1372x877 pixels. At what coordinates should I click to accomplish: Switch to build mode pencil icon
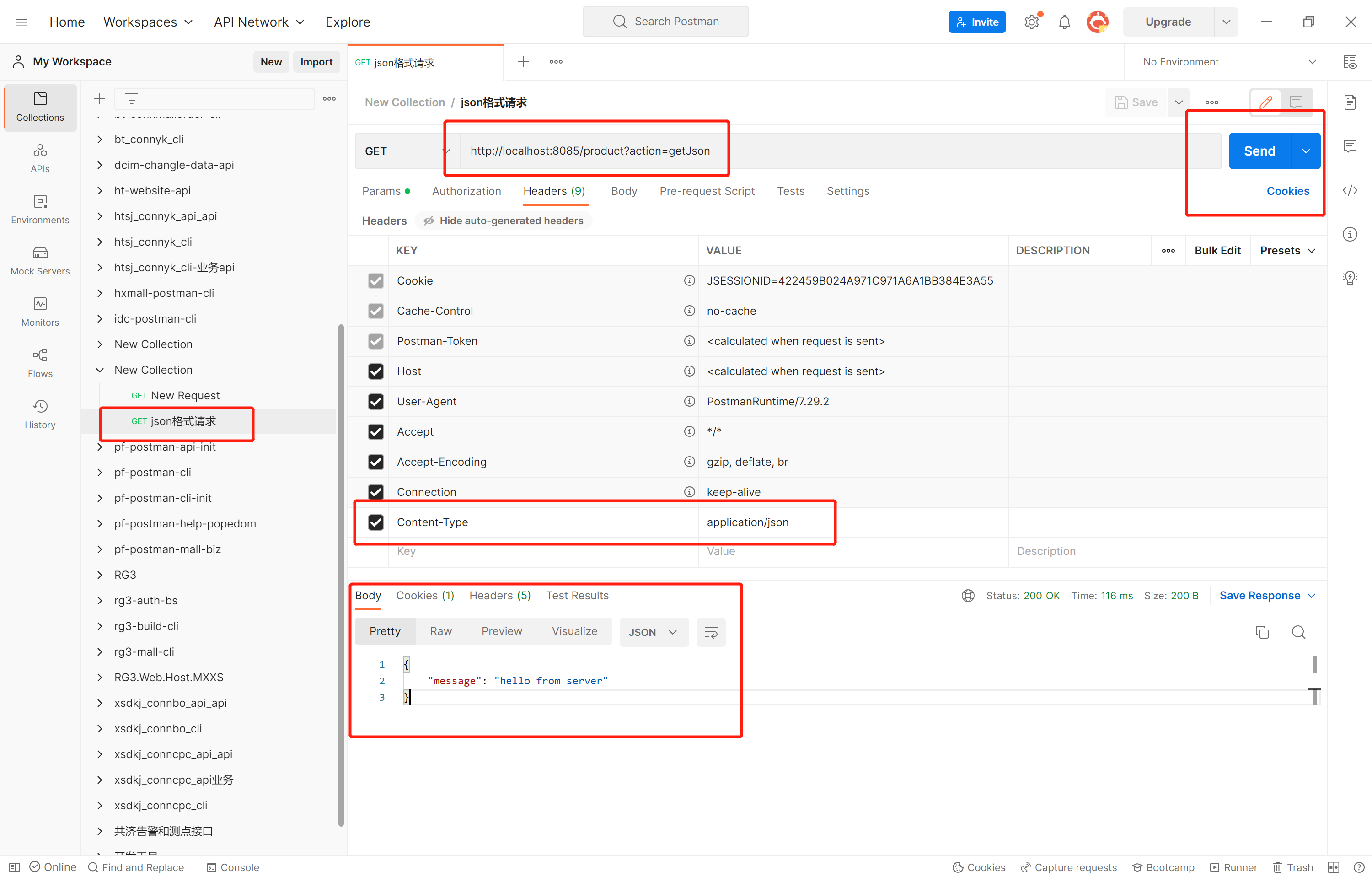pos(1265,102)
